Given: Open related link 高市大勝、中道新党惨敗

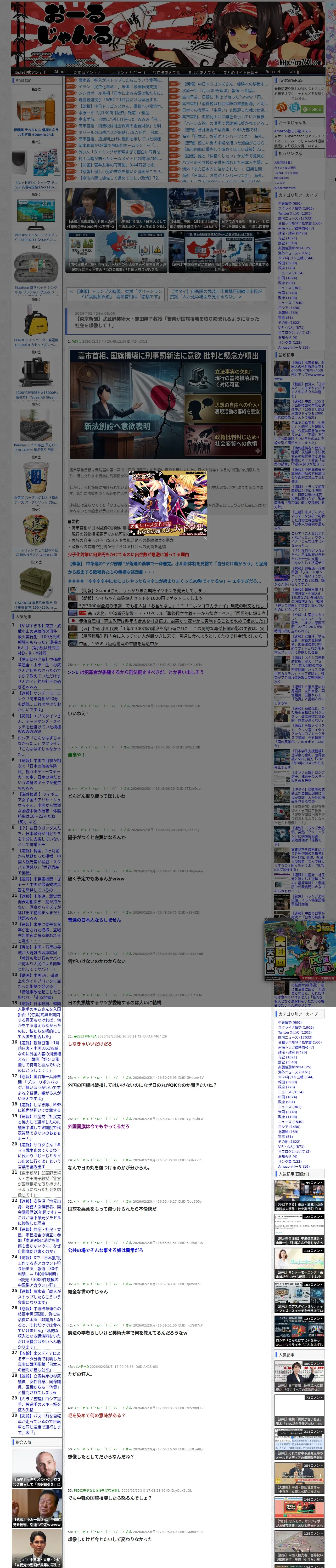Looking at the screenshot, I should tap(177, 614).
